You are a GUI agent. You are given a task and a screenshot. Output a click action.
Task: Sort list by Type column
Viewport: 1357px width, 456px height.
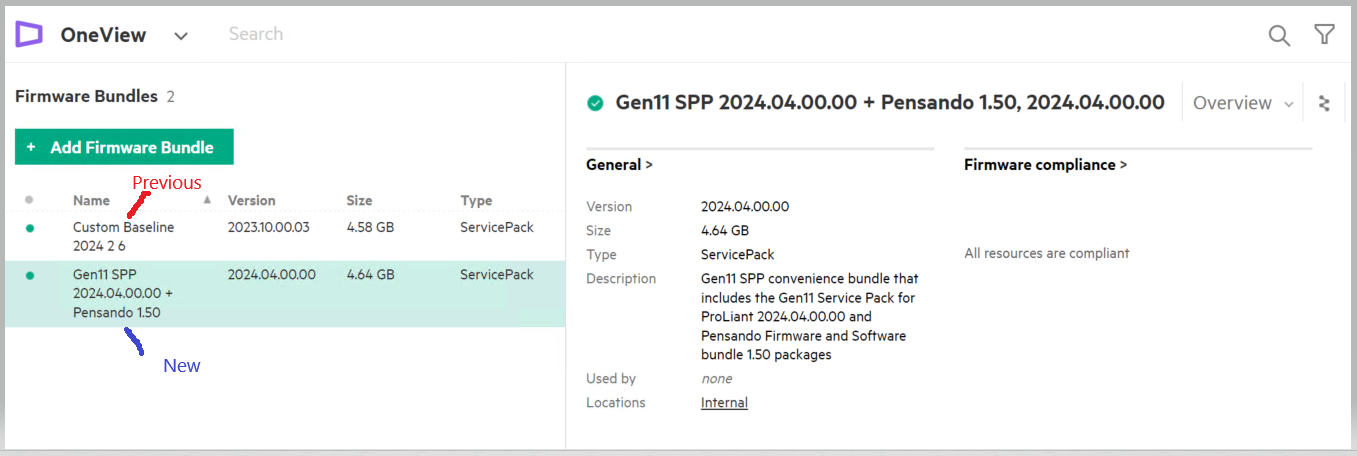tap(476, 201)
